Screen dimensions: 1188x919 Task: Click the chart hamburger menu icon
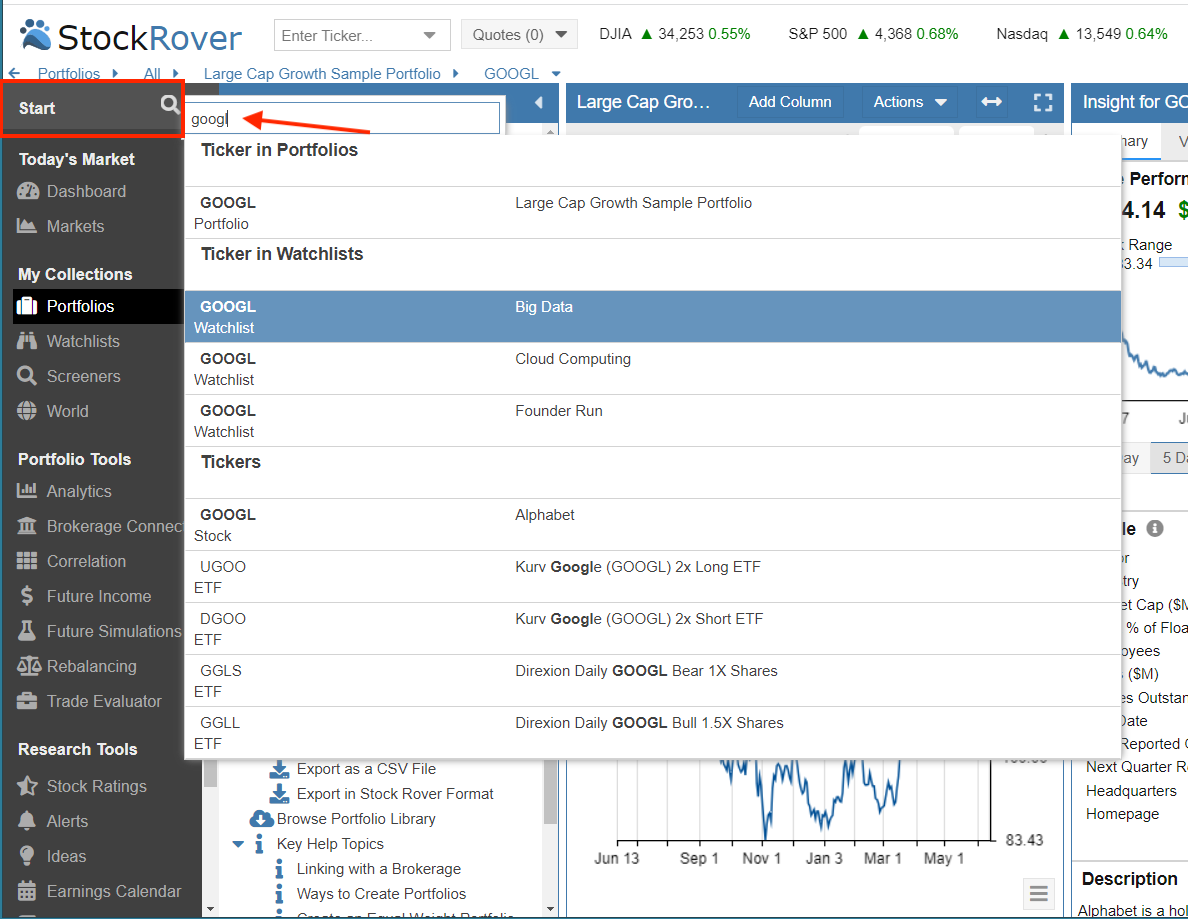click(x=1039, y=894)
